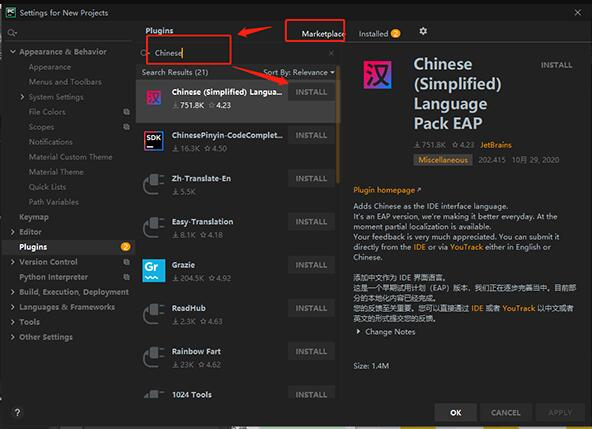The image size is (592, 429).
Task: Click the Easy-Translation plugin icon
Action: [154, 227]
